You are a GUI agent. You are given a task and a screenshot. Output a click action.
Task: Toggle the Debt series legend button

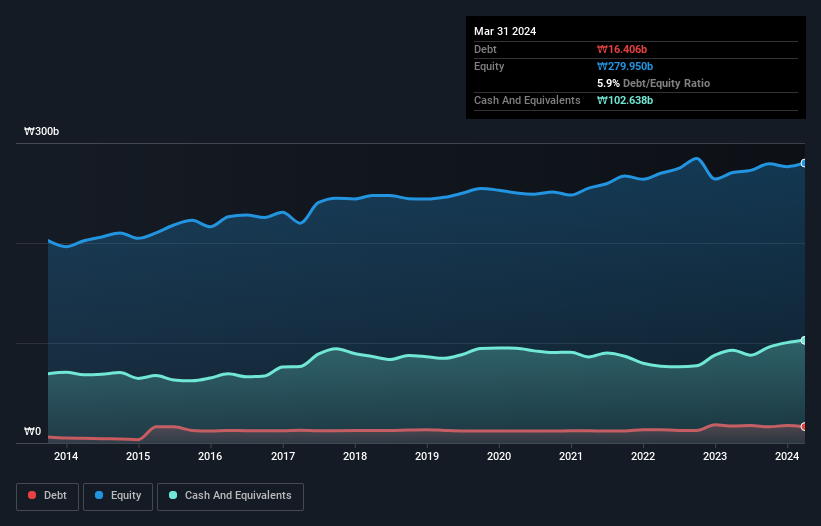(x=47, y=496)
